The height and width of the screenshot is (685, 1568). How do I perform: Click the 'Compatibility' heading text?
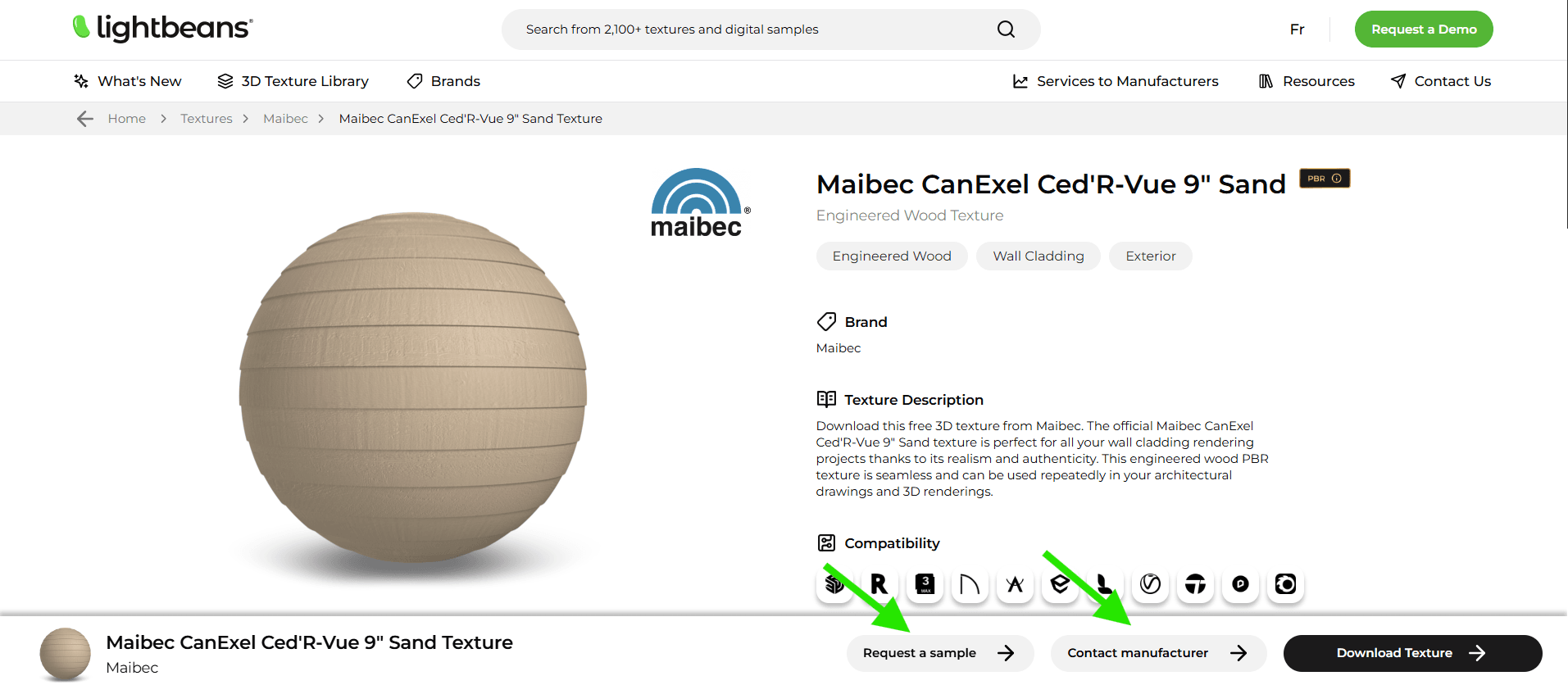[x=892, y=543]
